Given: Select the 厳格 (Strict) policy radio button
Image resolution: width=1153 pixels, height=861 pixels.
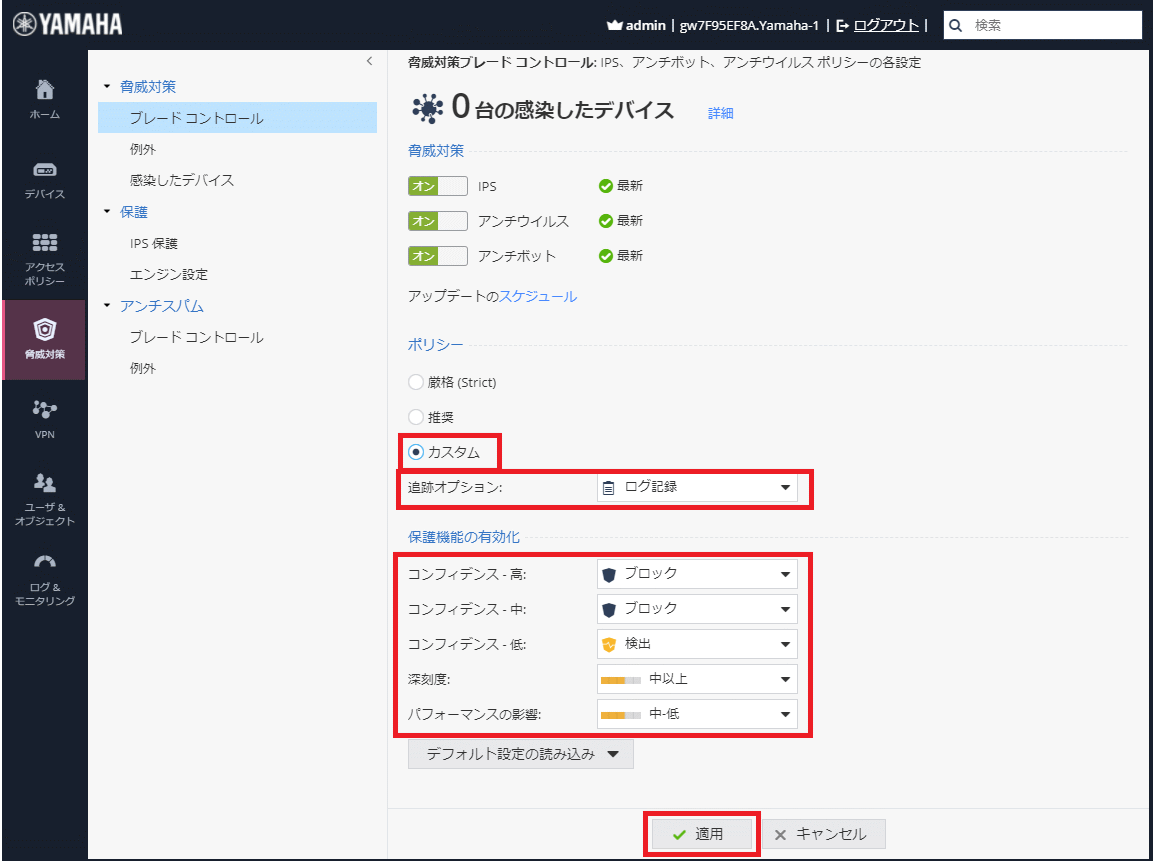Looking at the screenshot, I should (417, 382).
